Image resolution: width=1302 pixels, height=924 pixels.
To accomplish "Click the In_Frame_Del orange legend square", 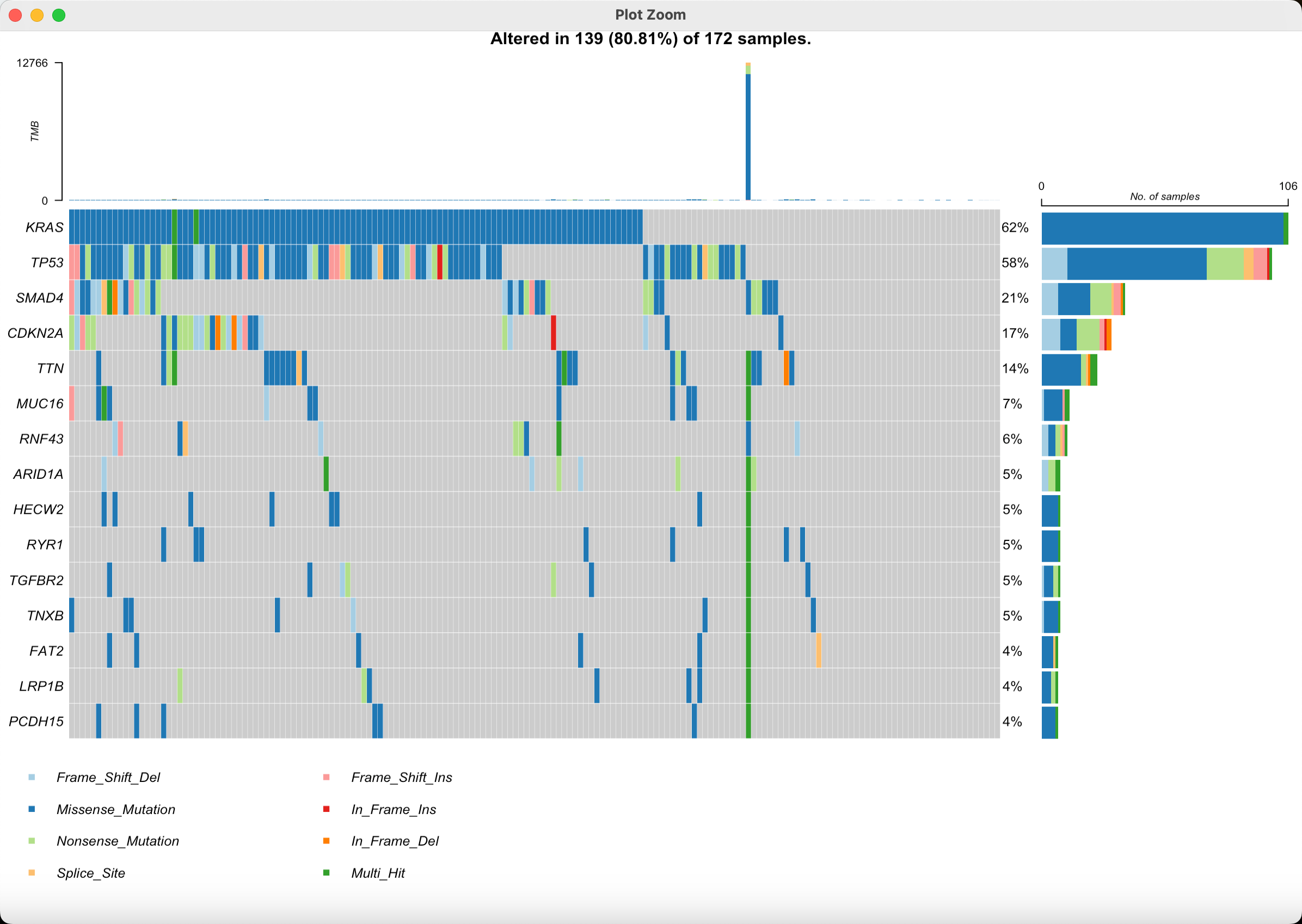I will [x=326, y=841].
